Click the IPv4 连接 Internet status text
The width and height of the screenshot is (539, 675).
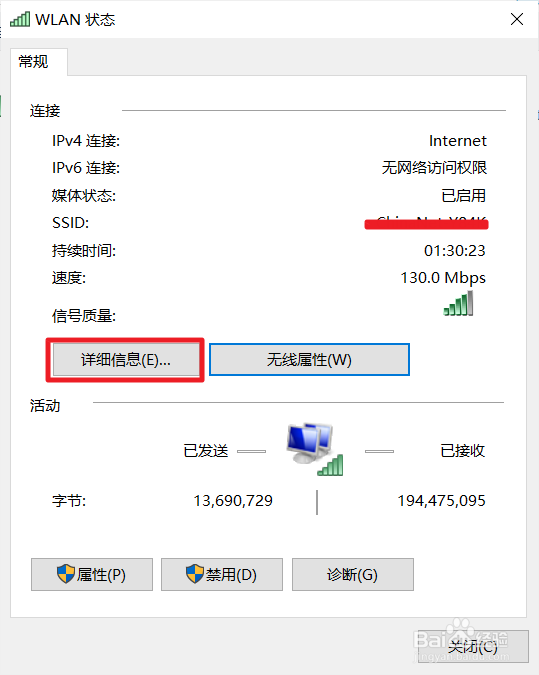tap(458, 141)
